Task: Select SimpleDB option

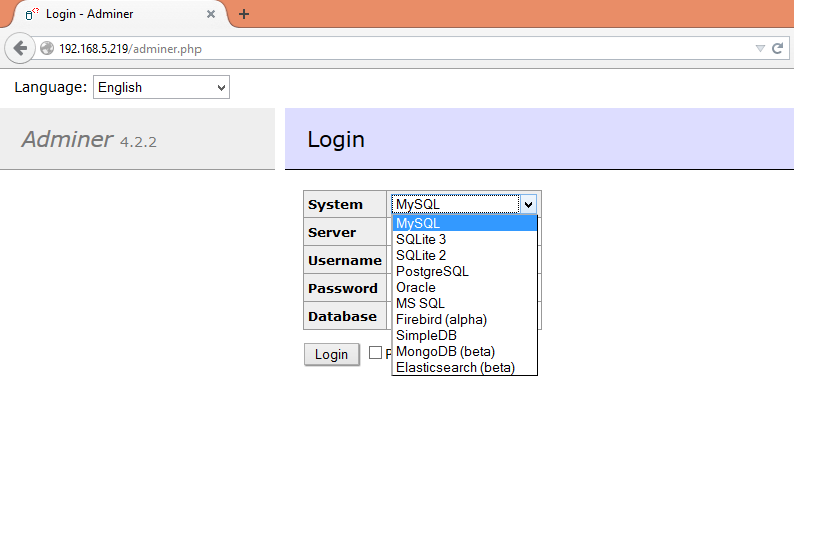Action: [x=464, y=335]
